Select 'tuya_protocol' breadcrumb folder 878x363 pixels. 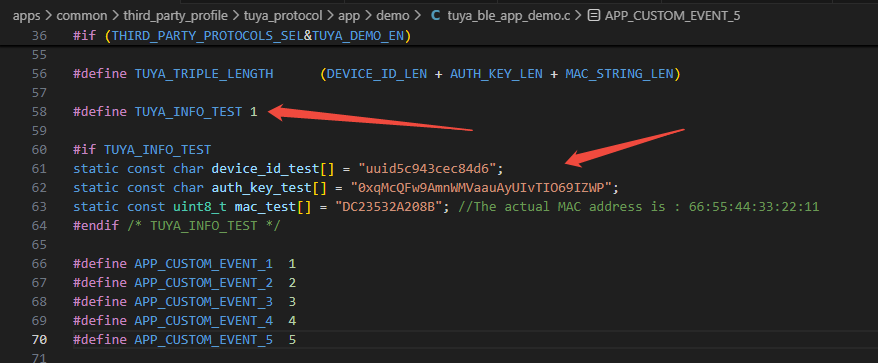[x=283, y=16]
